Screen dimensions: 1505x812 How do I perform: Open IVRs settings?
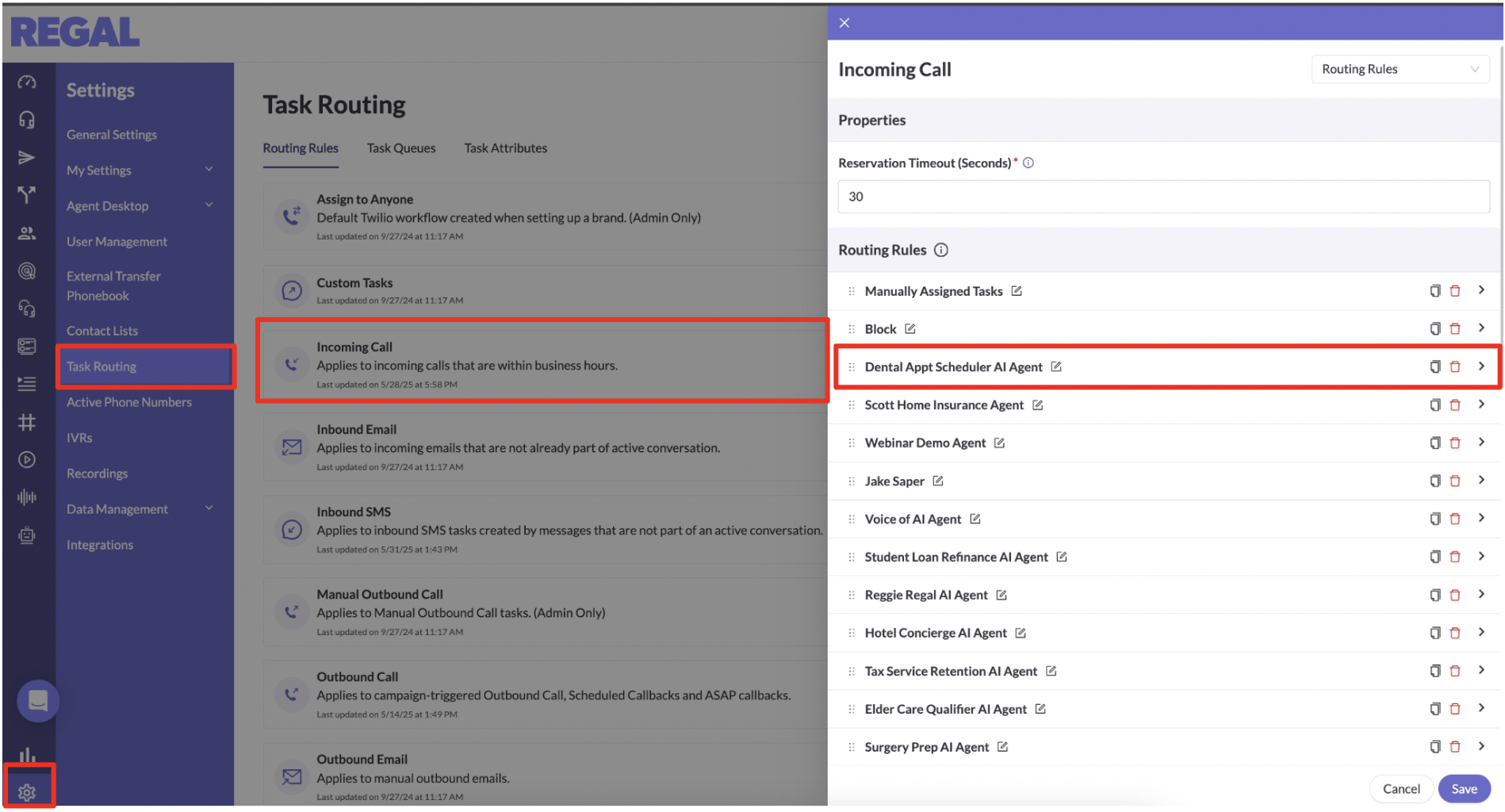tap(79, 438)
